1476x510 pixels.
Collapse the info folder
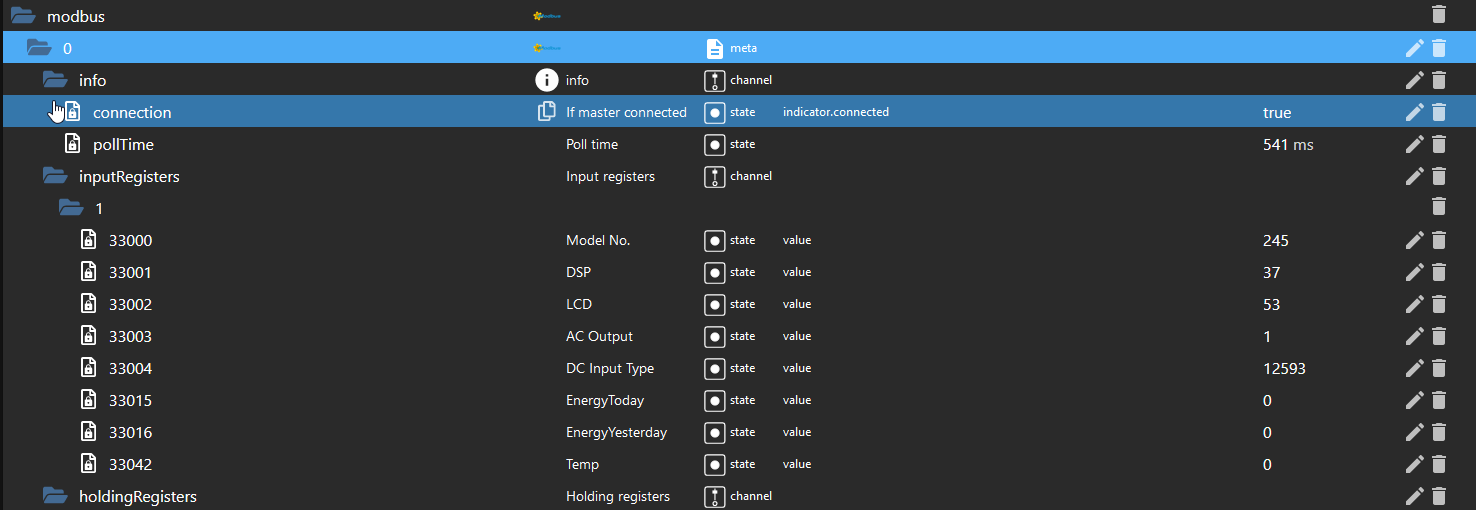click(x=55, y=80)
